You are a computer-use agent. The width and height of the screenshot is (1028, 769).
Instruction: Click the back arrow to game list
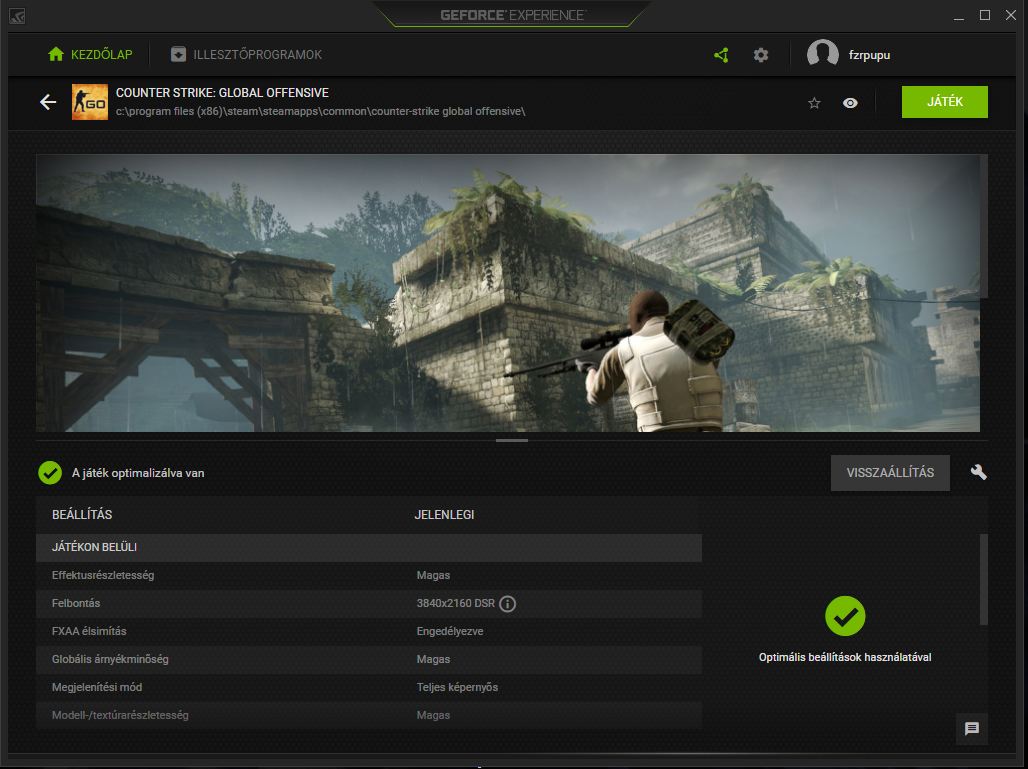(x=48, y=102)
